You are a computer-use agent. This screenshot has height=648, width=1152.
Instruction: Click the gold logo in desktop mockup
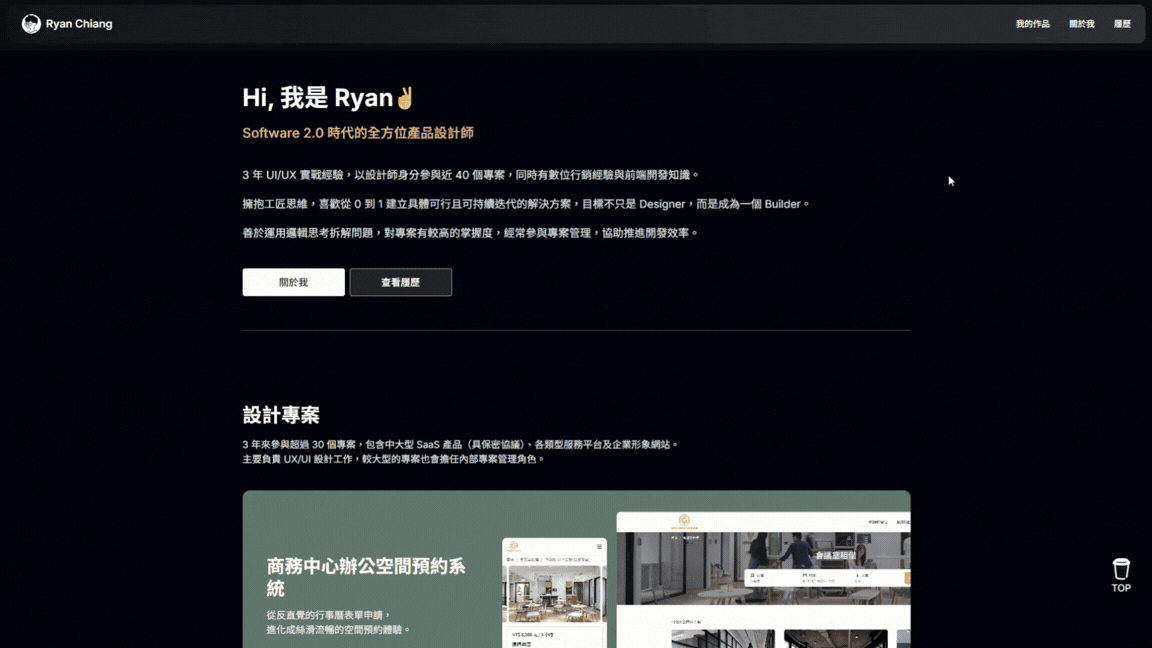pyautogui.click(x=685, y=521)
